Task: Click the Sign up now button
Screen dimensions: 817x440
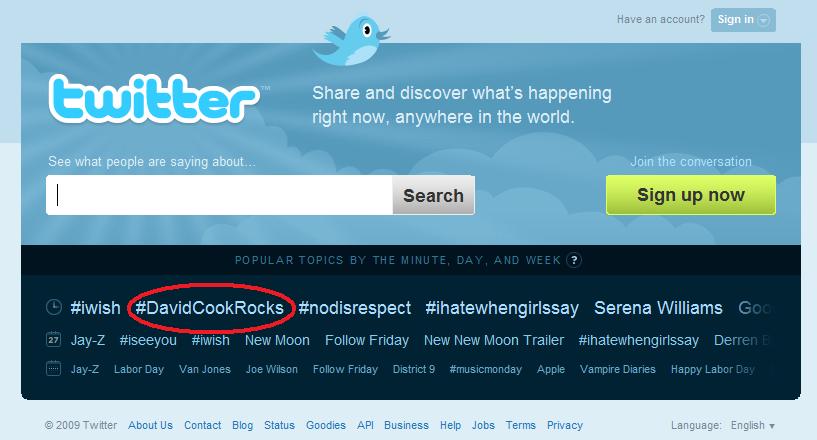Action: 690,195
